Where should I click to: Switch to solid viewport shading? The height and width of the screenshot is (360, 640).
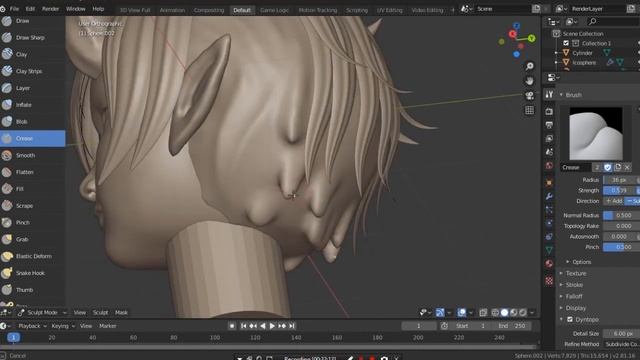tap(504, 313)
